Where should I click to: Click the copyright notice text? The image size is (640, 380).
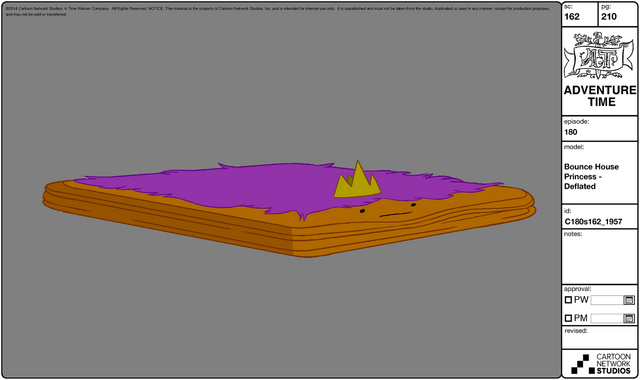click(x=278, y=11)
